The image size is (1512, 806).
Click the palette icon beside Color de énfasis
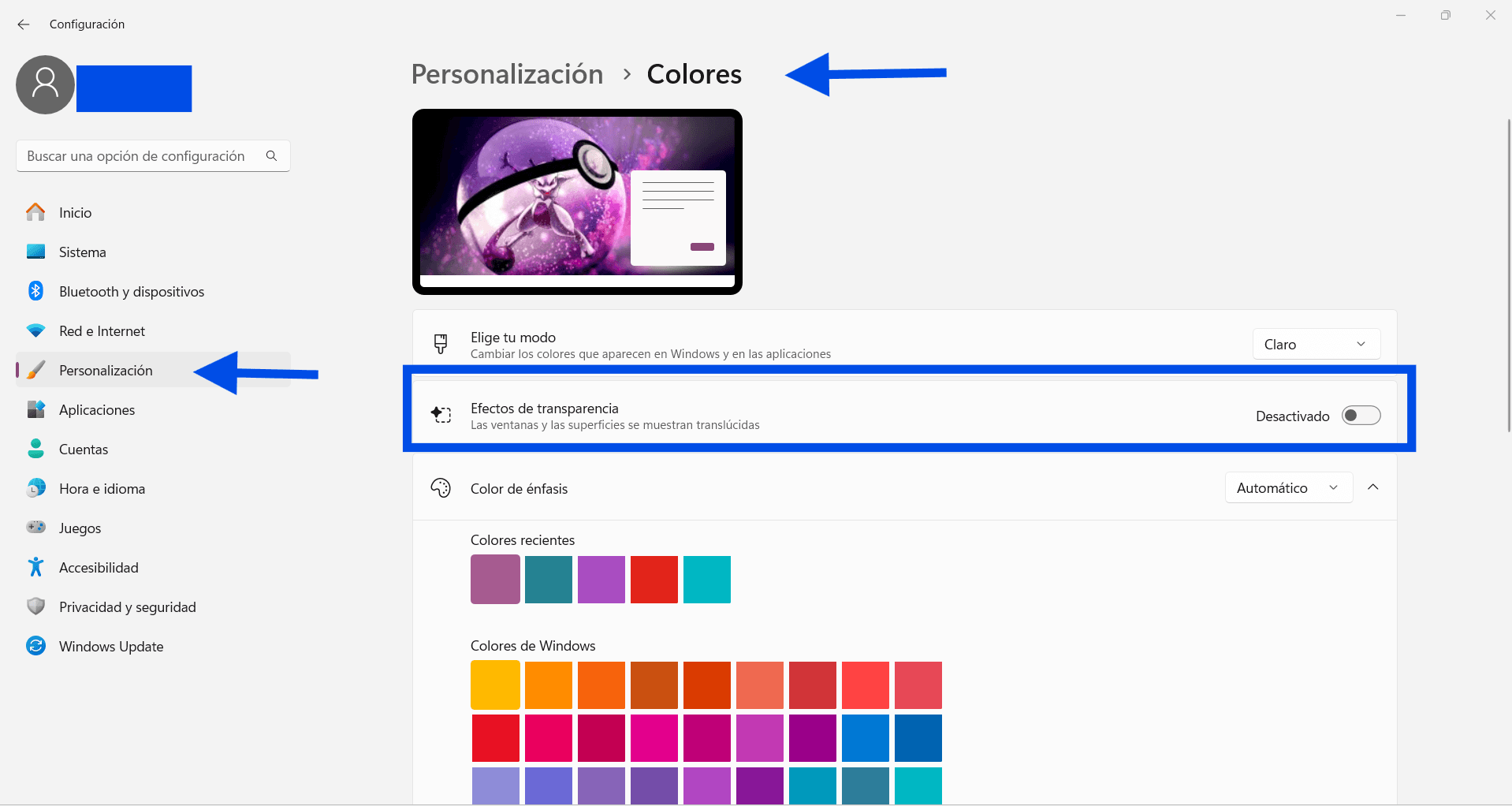click(x=441, y=488)
